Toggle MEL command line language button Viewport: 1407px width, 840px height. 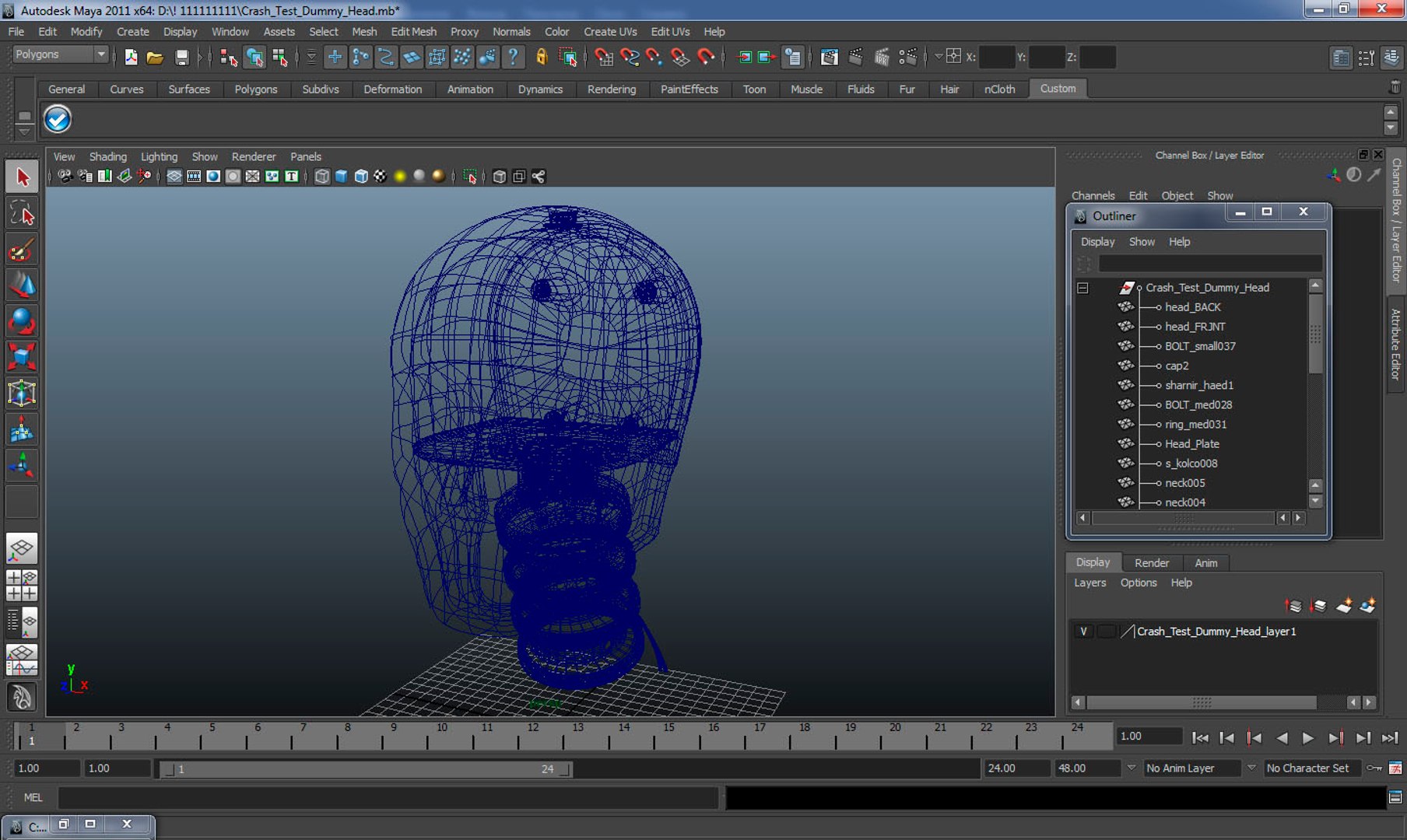click(x=33, y=797)
